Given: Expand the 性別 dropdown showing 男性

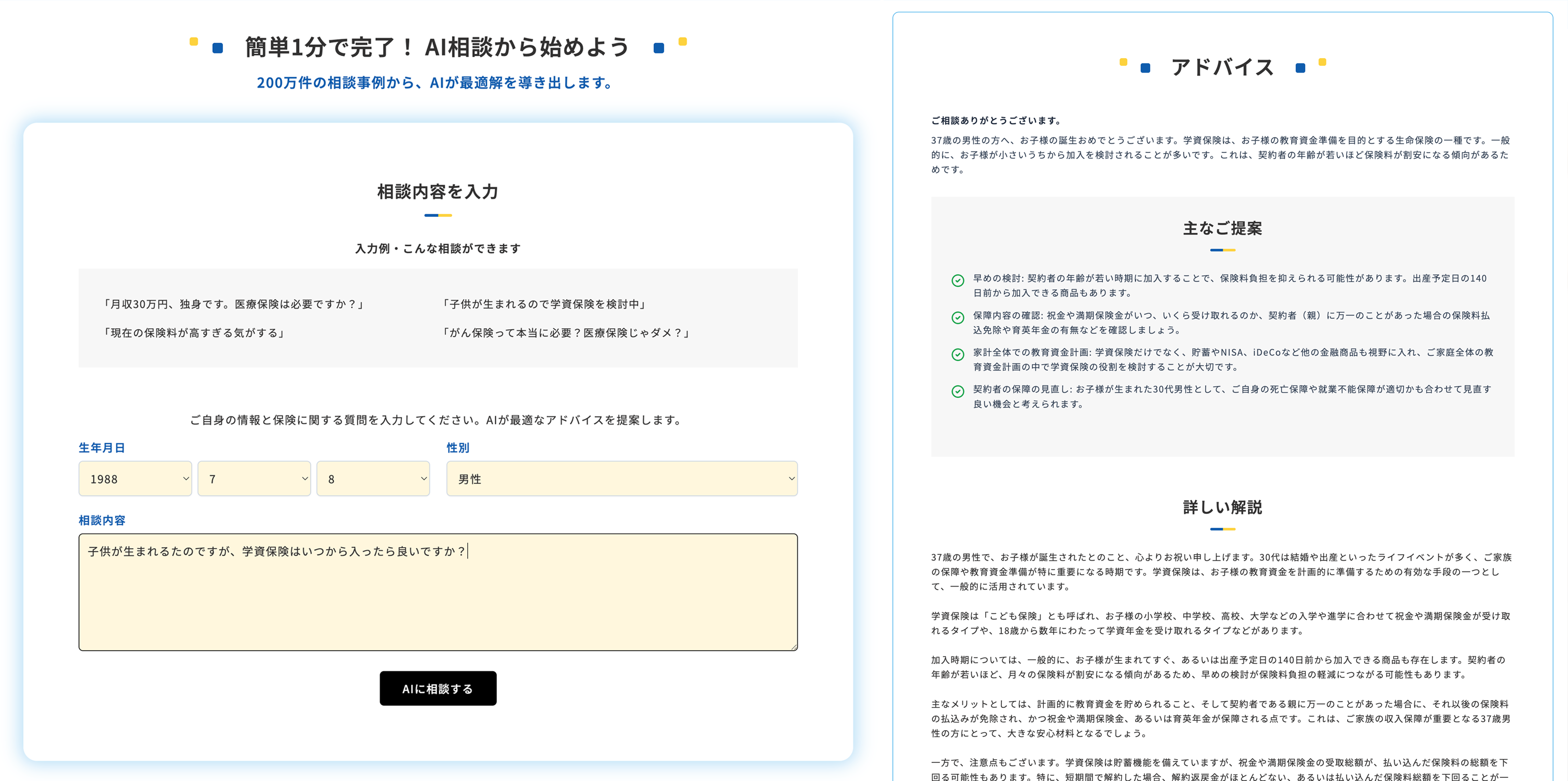Looking at the screenshot, I should [x=622, y=479].
